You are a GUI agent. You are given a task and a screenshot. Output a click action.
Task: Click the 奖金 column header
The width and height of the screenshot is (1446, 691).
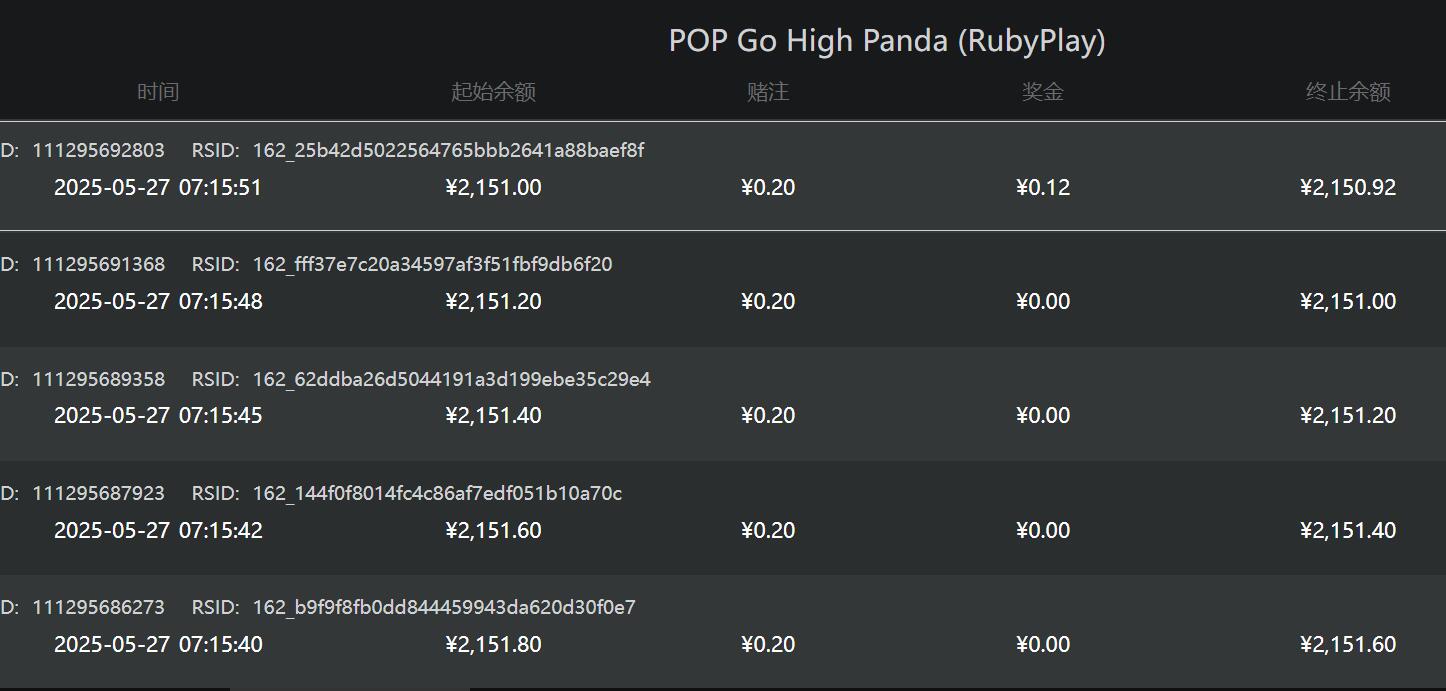(x=1042, y=92)
